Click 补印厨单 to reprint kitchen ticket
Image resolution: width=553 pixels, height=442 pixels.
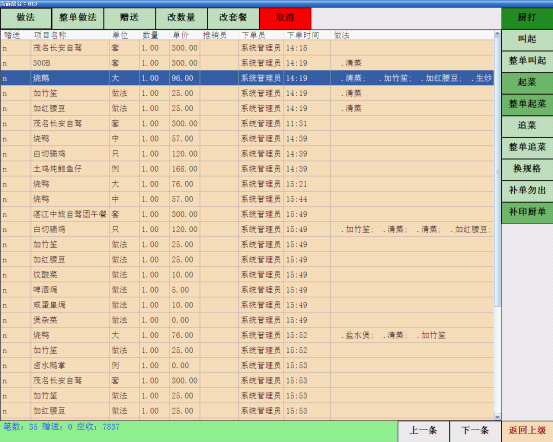(x=527, y=212)
